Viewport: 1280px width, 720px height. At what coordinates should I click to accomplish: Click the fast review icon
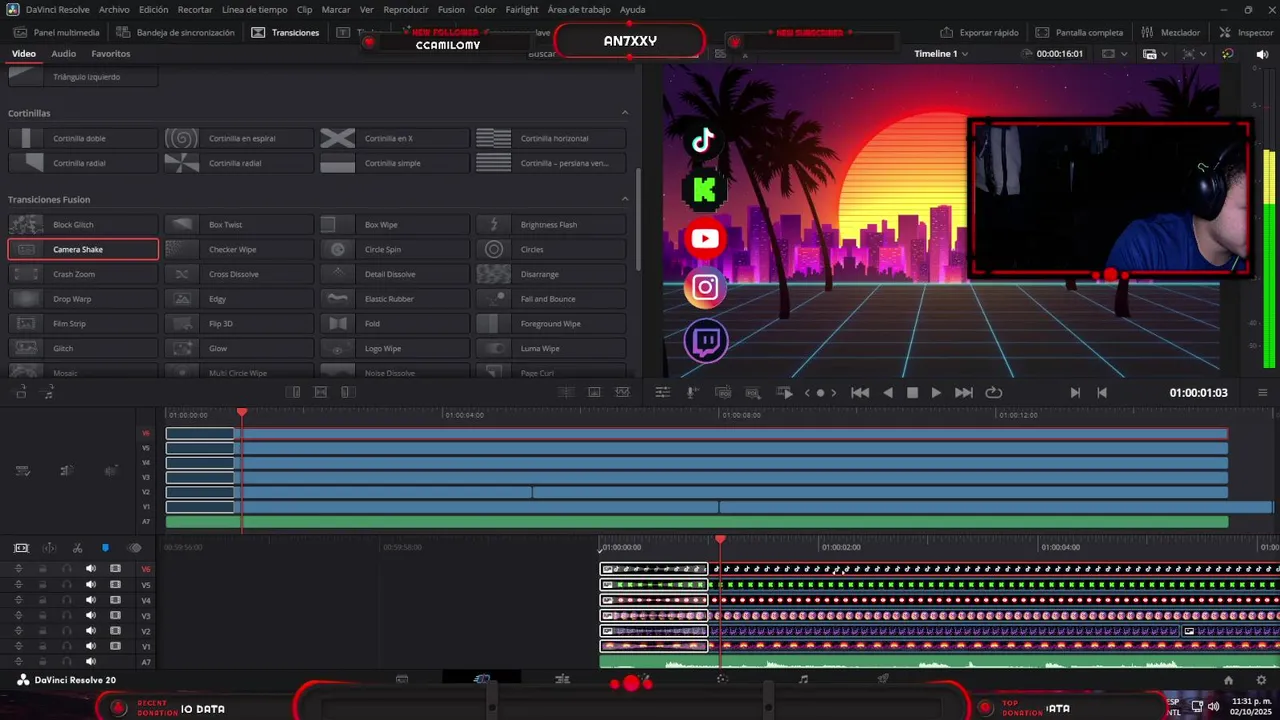pyautogui.click(x=785, y=393)
